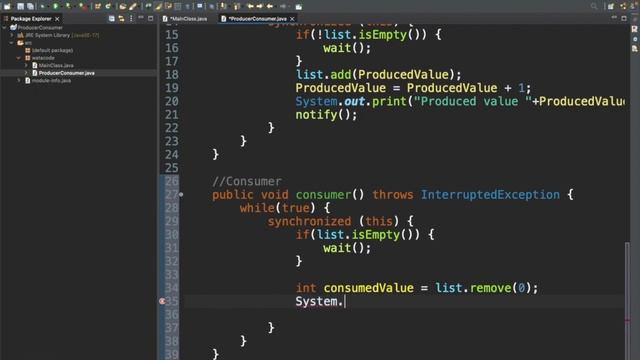Switch to the MainClass.java editor tab
Viewport: 640px width, 360px height.
pos(185,19)
